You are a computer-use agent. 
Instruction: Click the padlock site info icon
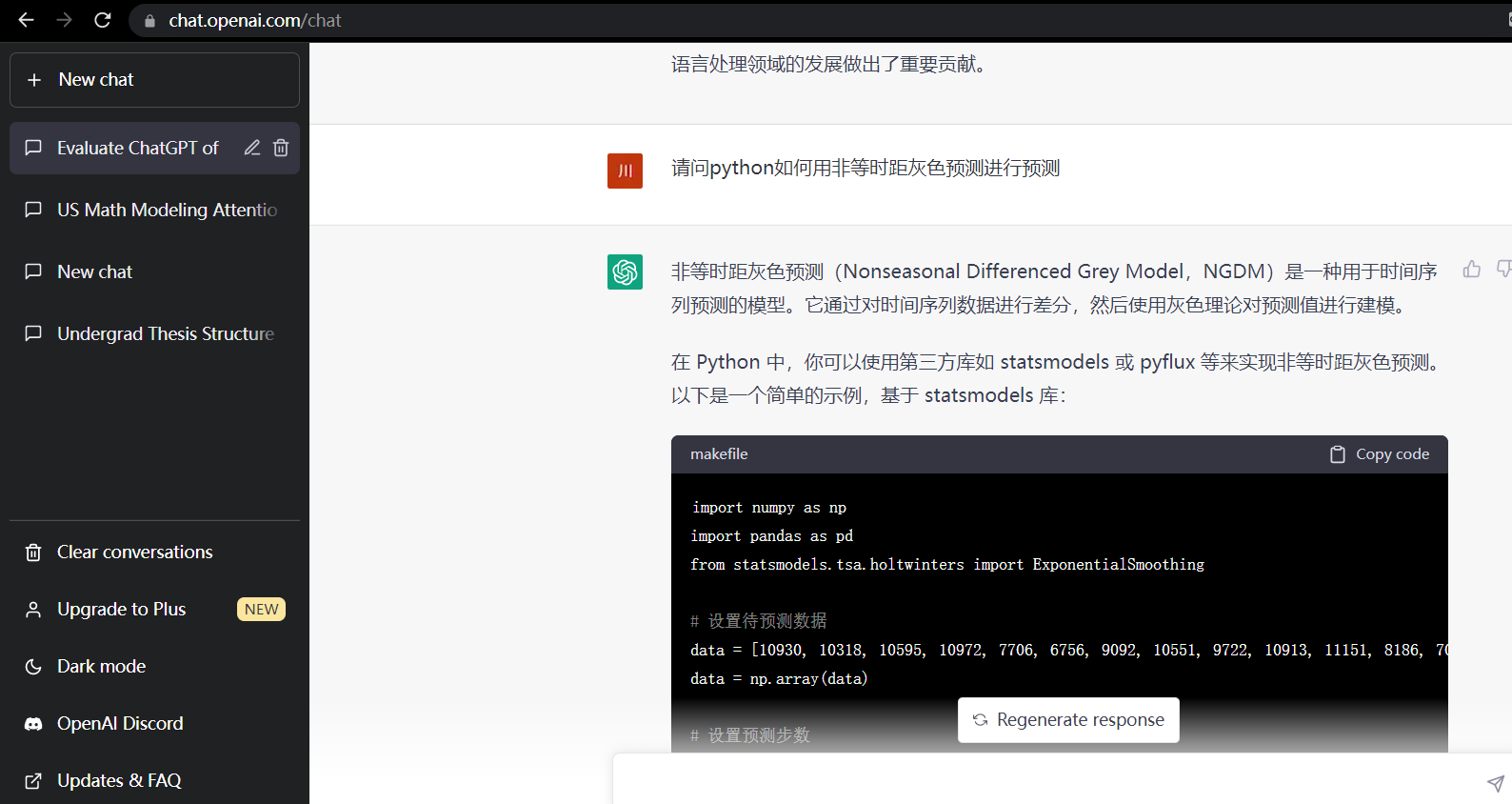149,21
